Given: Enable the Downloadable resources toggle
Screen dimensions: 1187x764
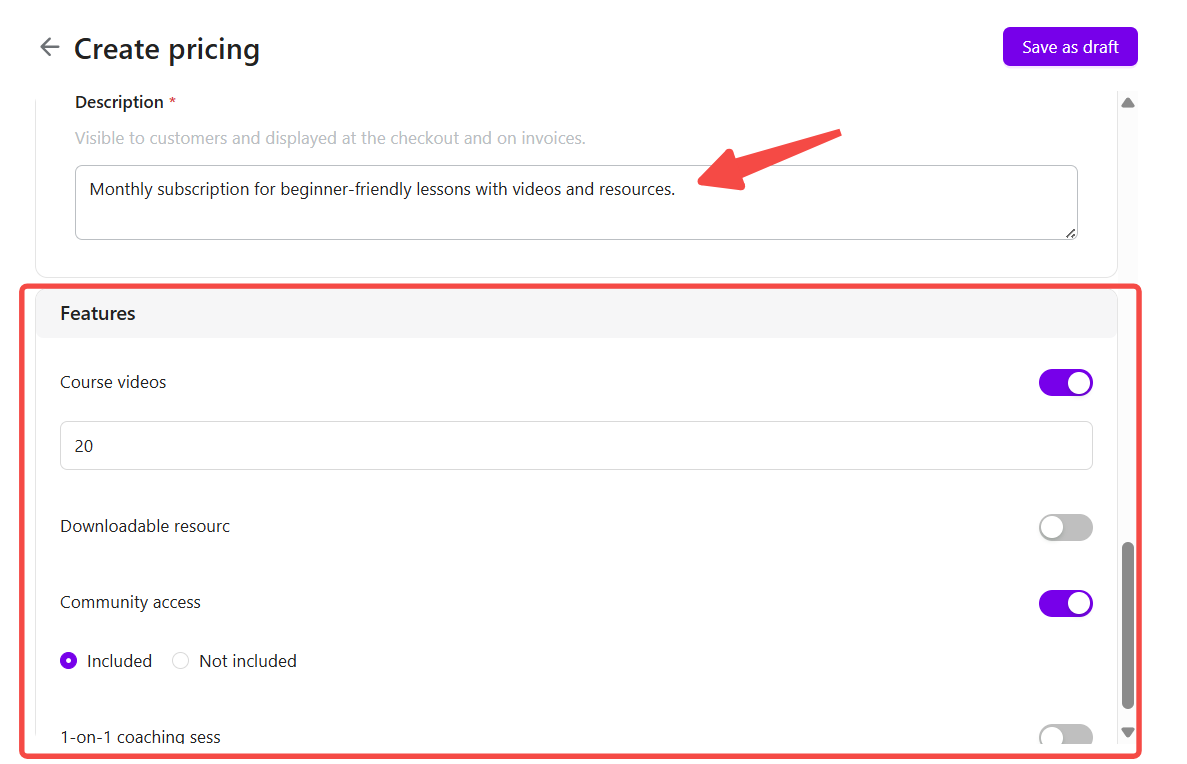Looking at the screenshot, I should [1065, 528].
